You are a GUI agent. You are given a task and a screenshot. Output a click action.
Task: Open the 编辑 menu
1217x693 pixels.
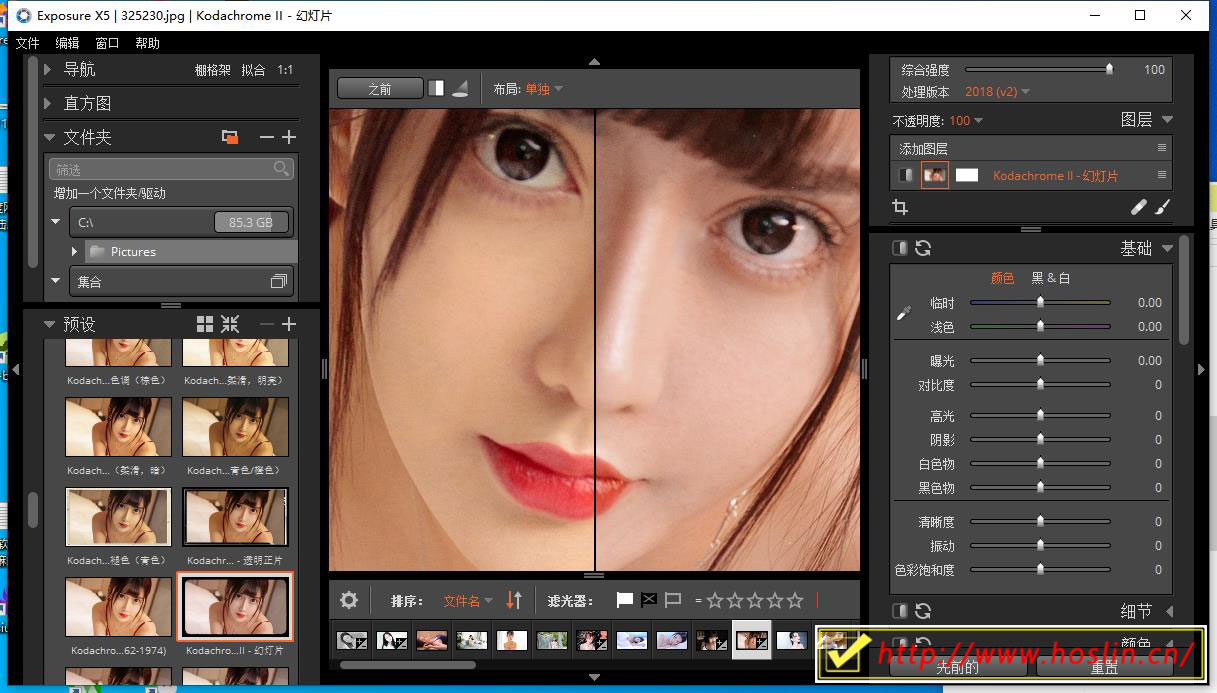pos(67,43)
